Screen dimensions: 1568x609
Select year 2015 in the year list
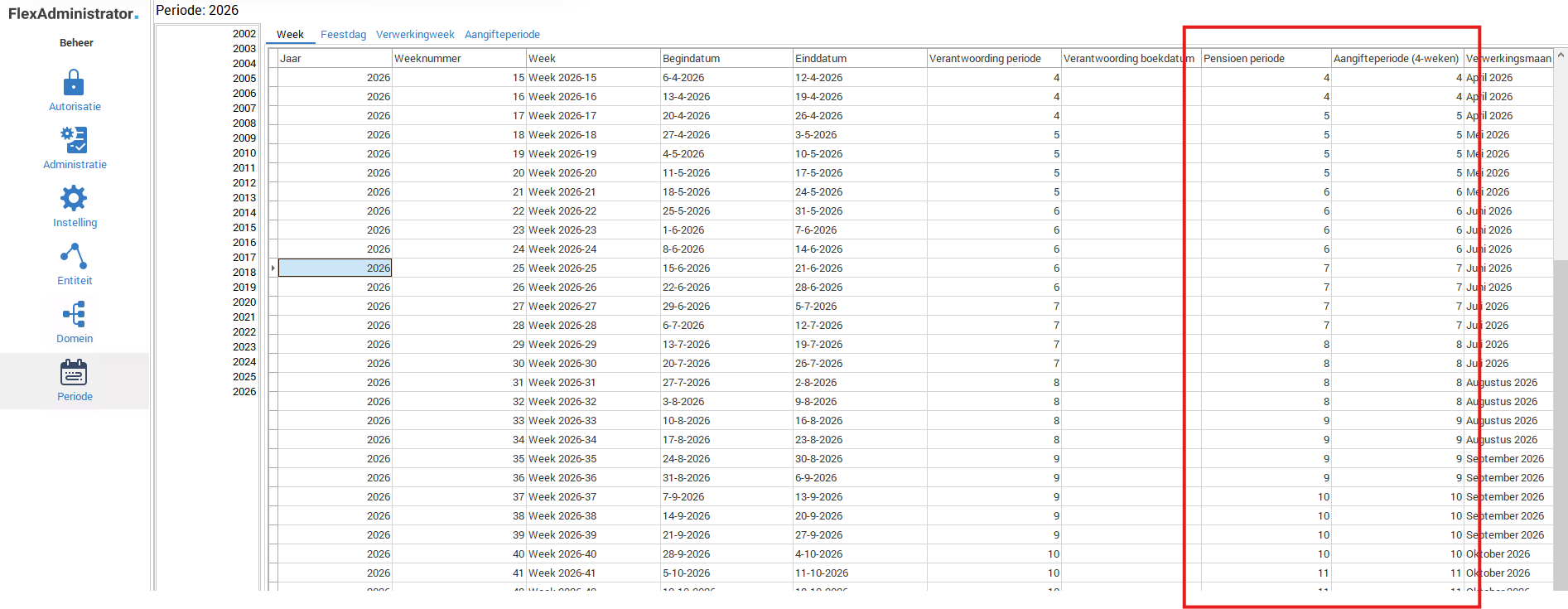pos(244,228)
